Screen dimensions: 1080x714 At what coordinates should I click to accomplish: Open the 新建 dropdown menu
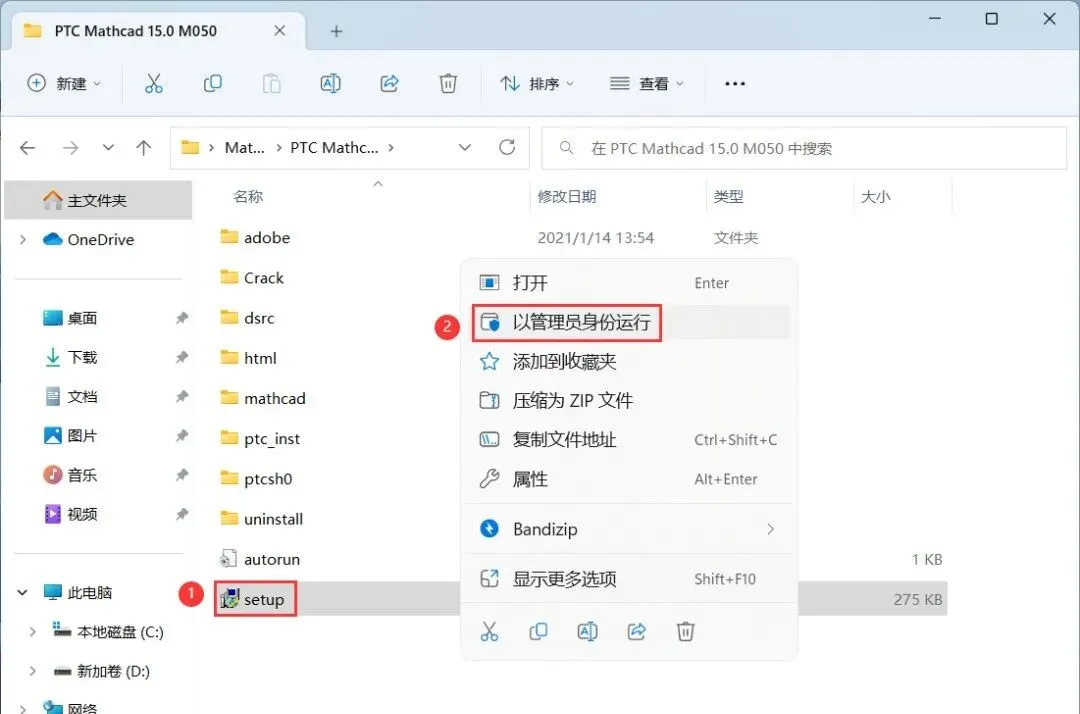[x=64, y=83]
